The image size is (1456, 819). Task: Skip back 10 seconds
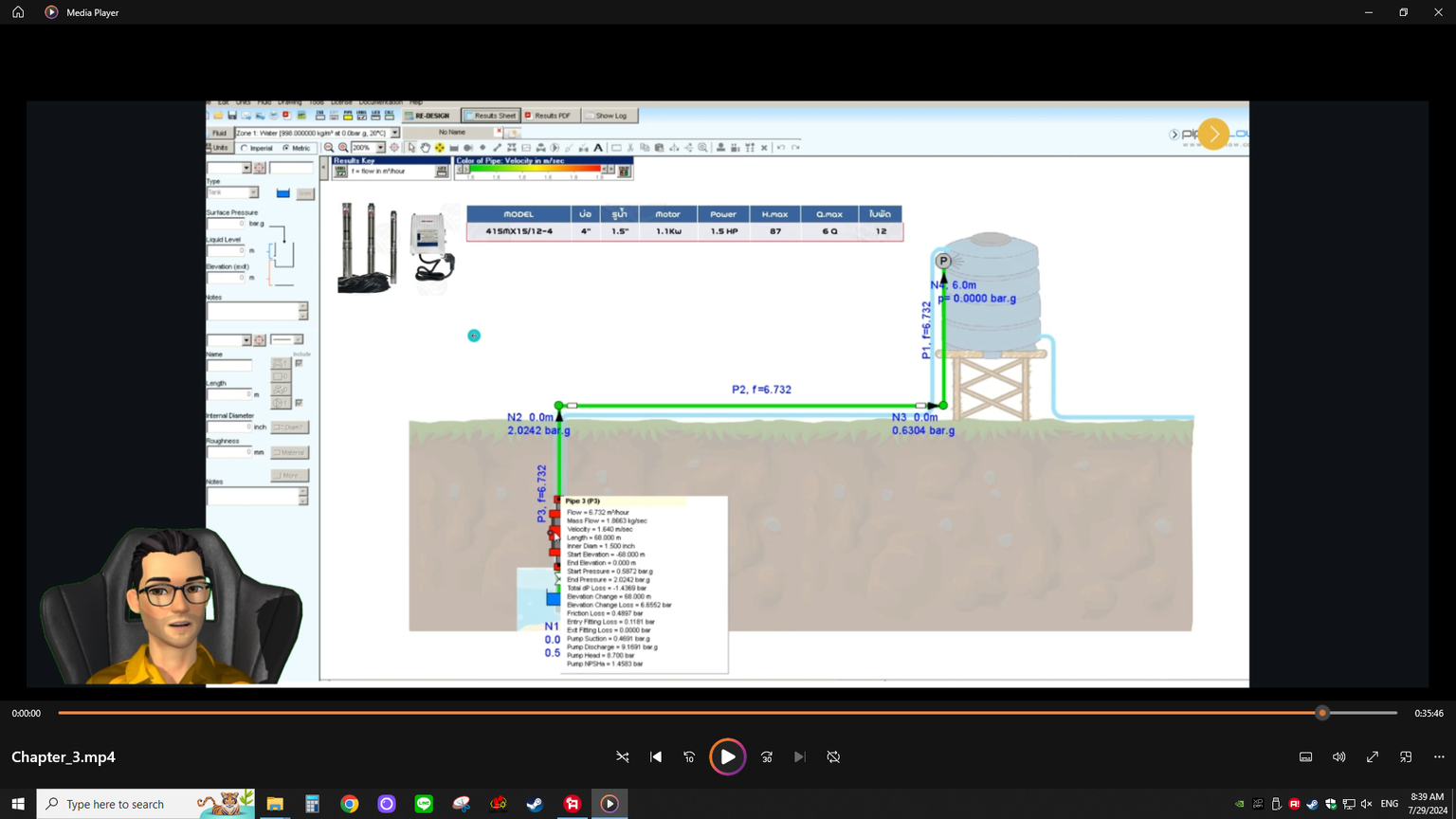689,757
